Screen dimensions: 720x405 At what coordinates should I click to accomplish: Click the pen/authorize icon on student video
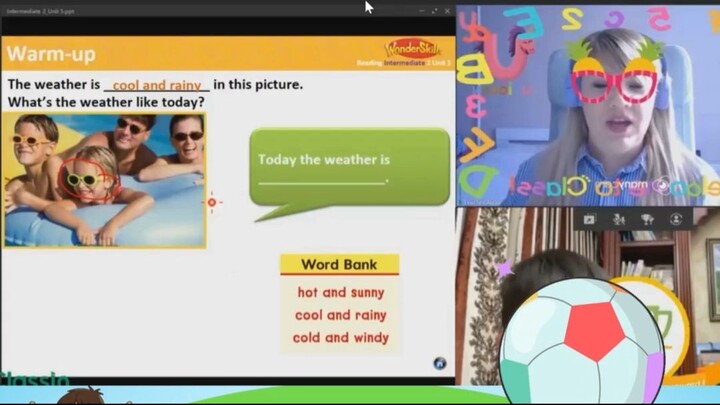click(589, 219)
